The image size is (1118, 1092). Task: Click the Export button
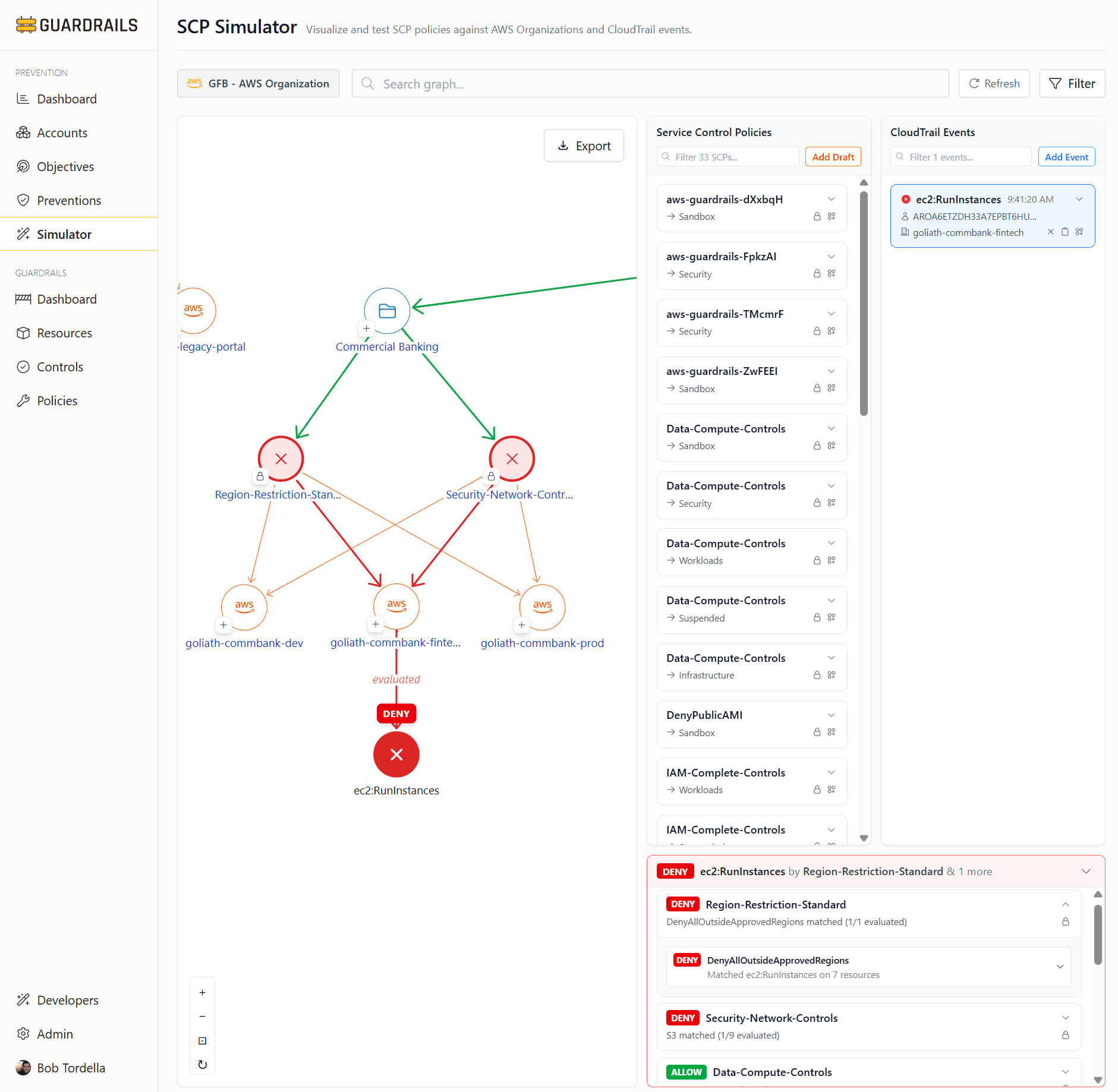point(584,146)
